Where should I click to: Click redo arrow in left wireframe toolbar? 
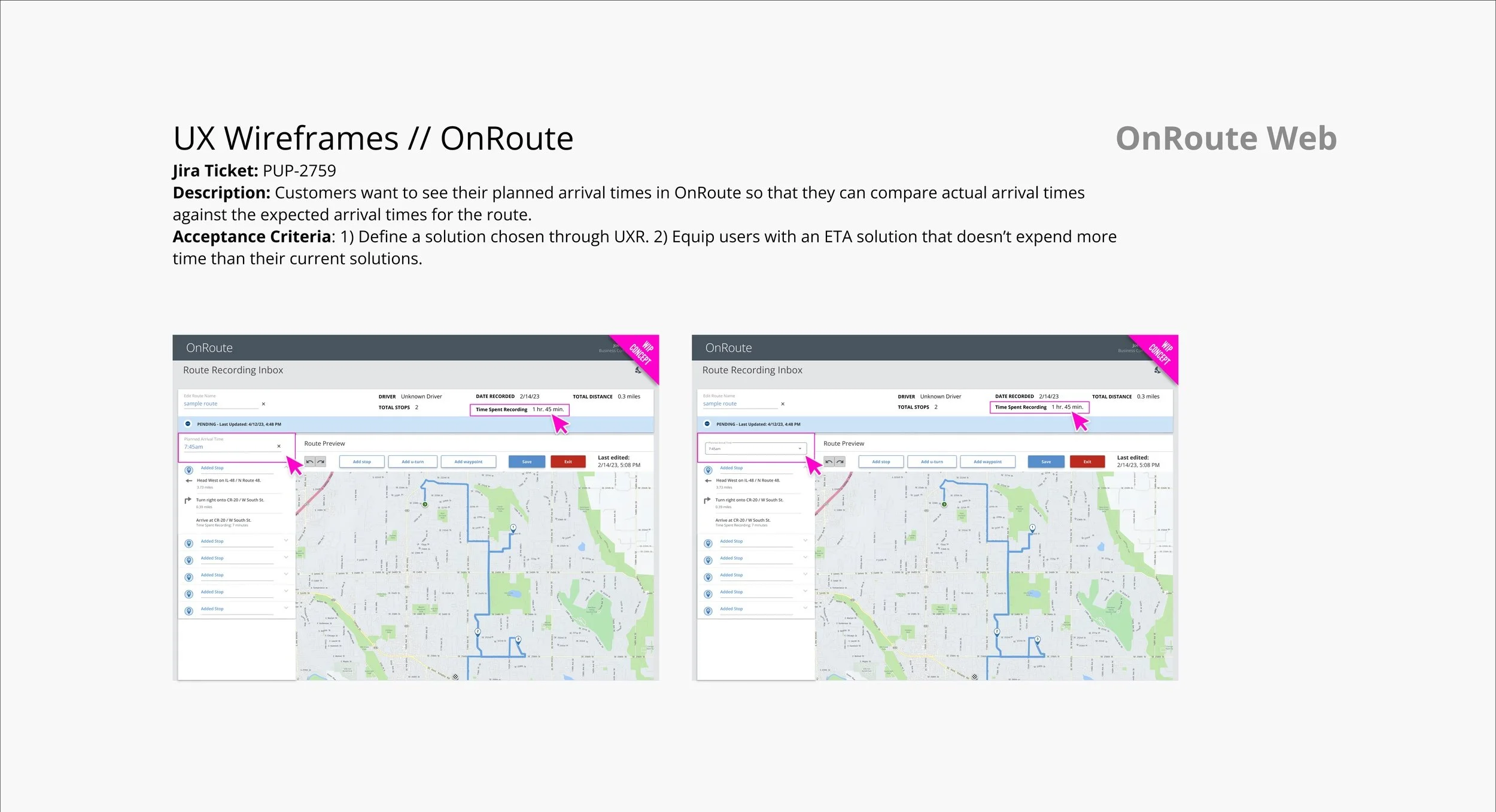pos(321,461)
